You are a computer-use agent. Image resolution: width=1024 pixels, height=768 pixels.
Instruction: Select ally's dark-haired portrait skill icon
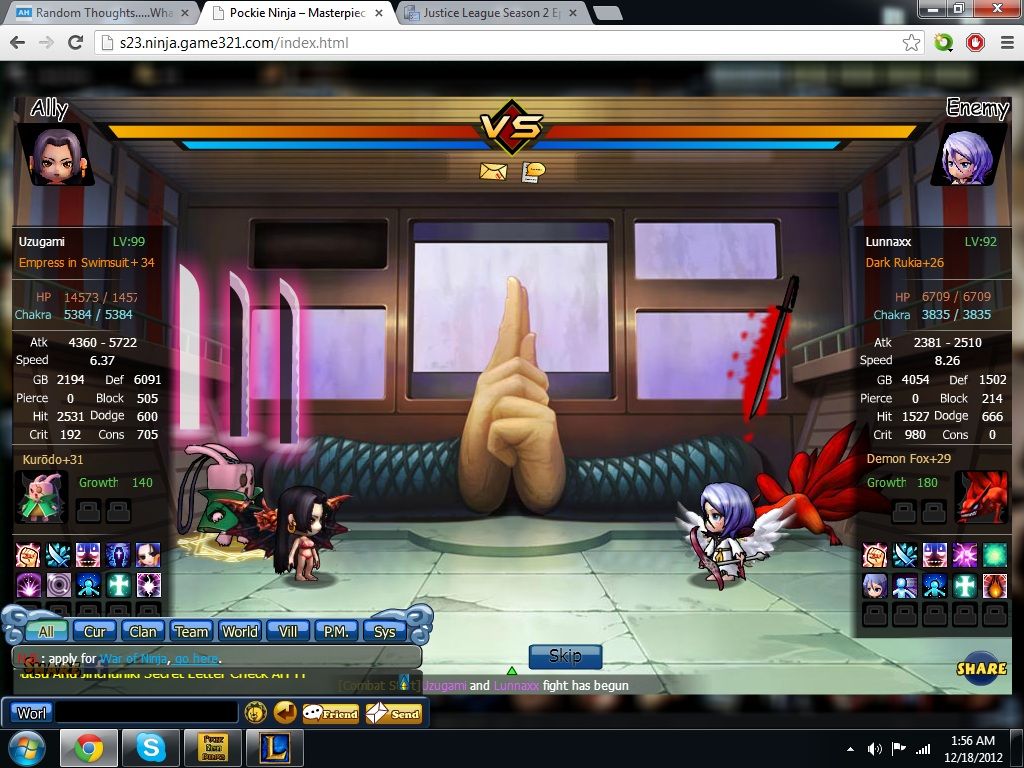pyautogui.click(x=148, y=555)
